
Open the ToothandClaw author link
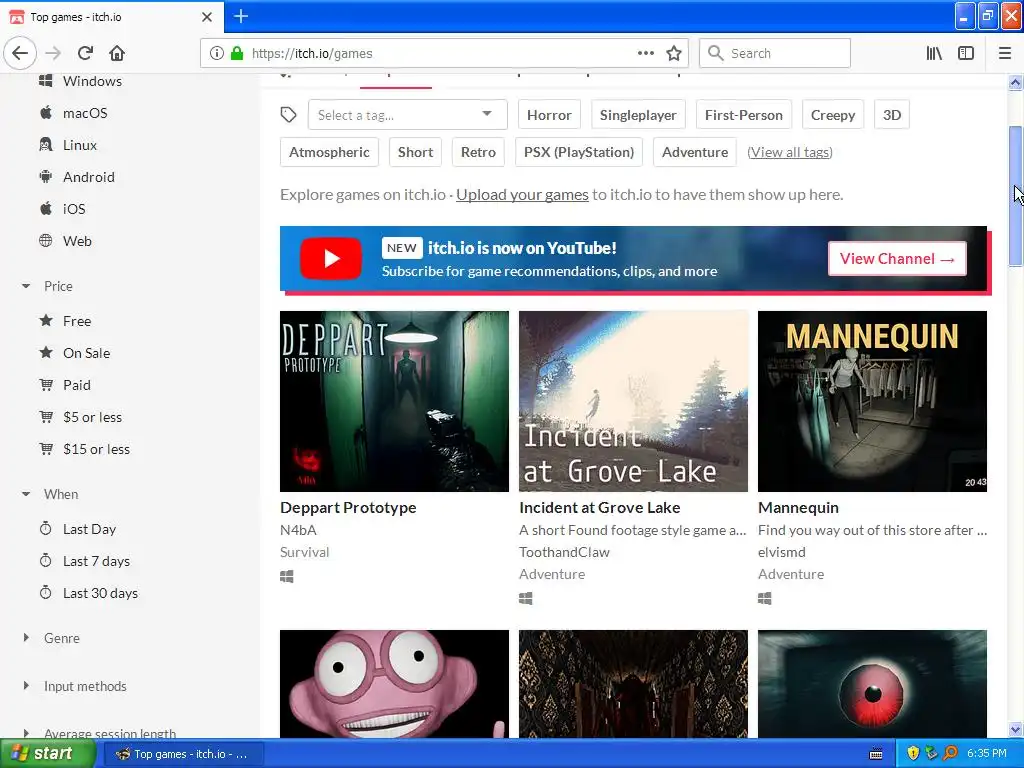[x=564, y=552]
